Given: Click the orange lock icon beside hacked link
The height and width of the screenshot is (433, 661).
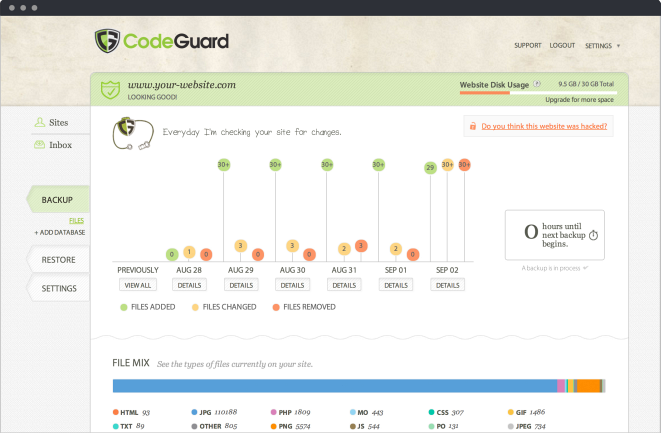Looking at the screenshot, I should (473, 126).
